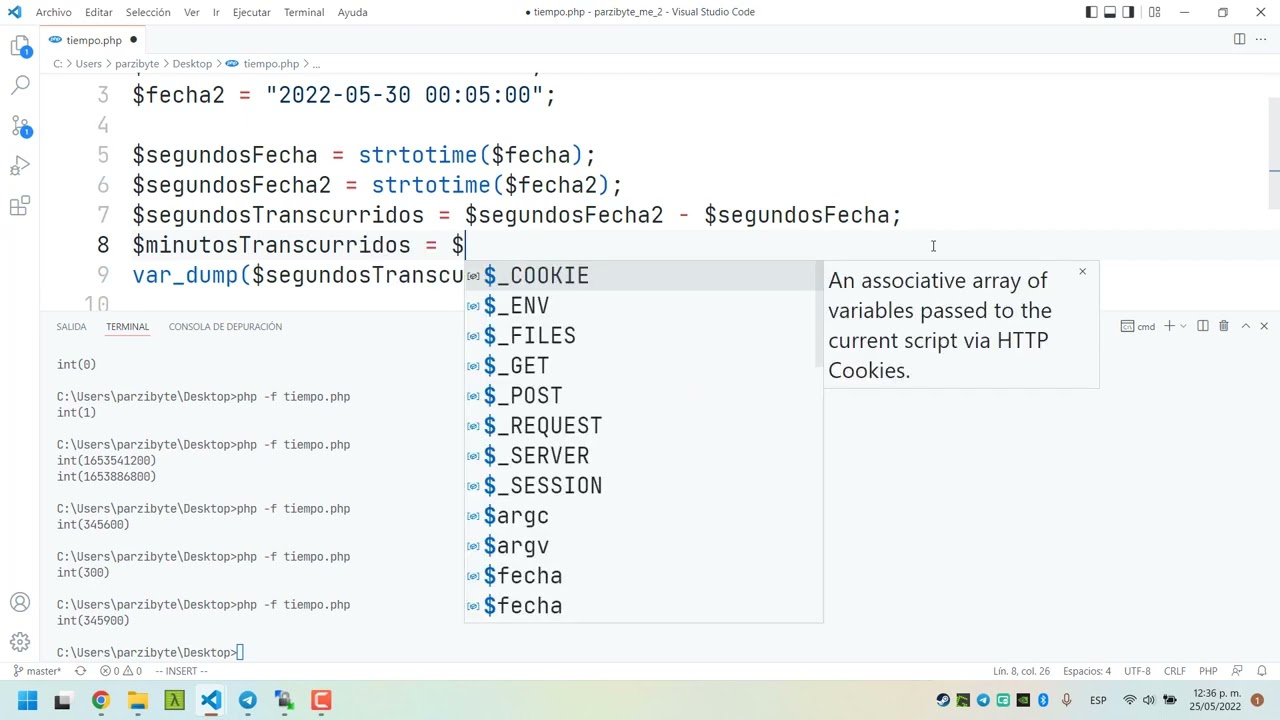Image resolution: width=1280 pixels, height=720 pixels.
Task: Open the Search view in activity bar
Action: coord(20,86)
